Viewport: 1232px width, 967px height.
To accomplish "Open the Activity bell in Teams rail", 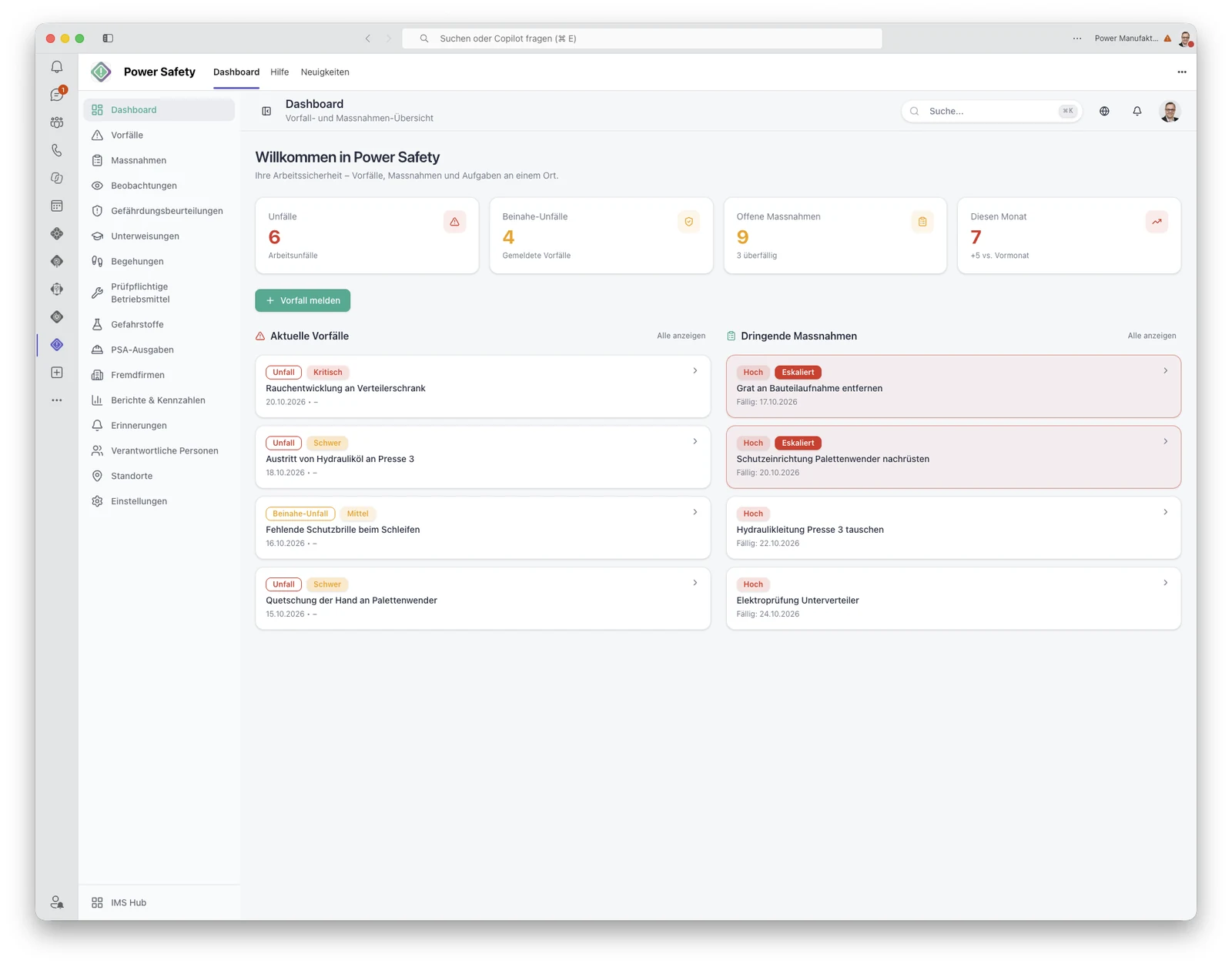I will pos(57,67).
